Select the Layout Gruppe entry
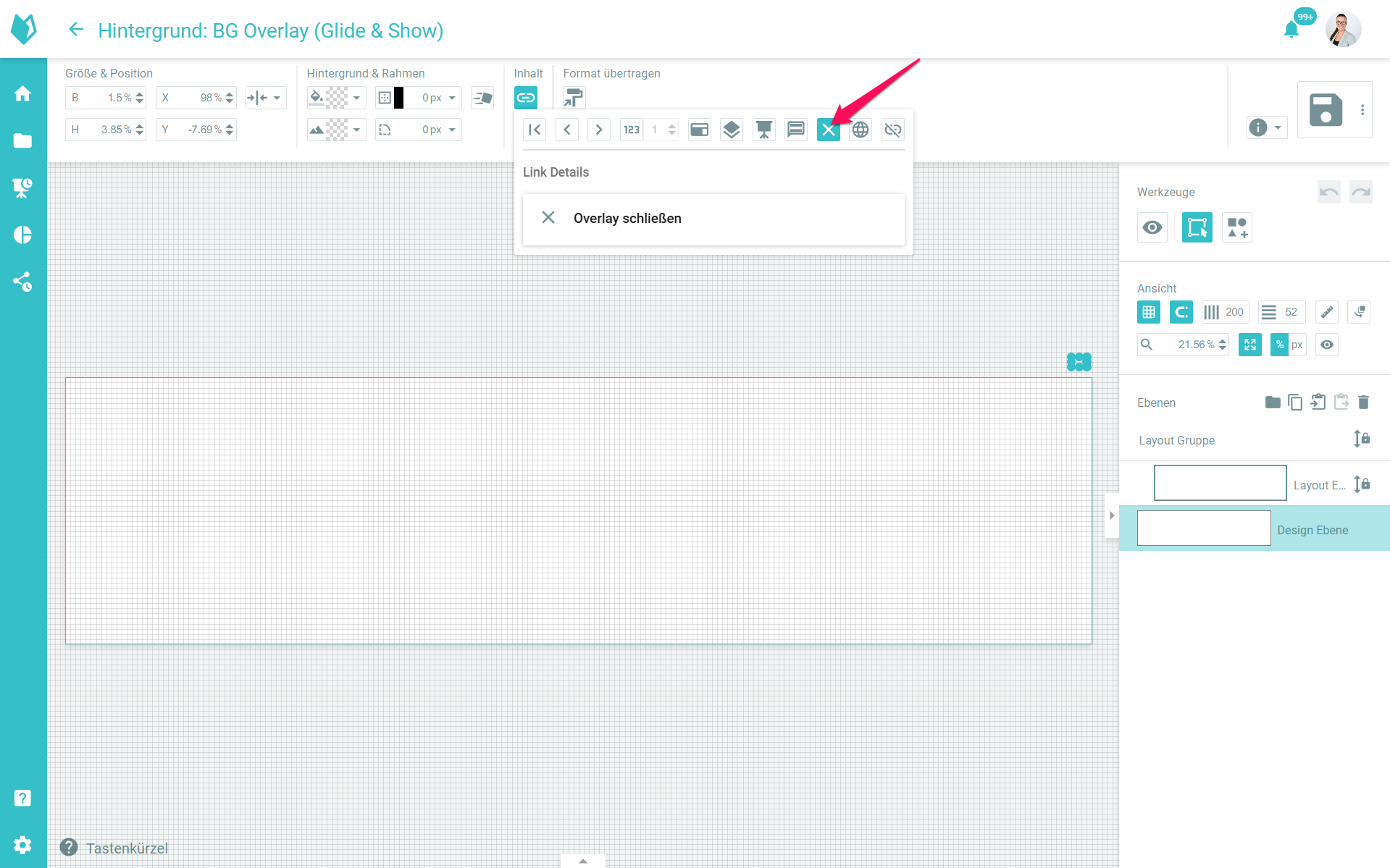Image resolution: width=1390 pixels, height=868 pixels. [1176, 440]
